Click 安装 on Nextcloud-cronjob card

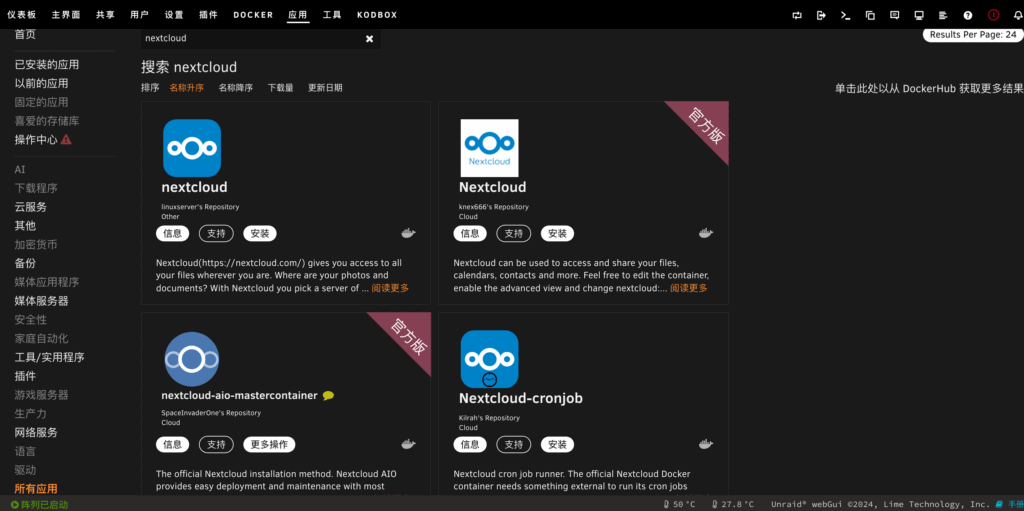(x=557, y=445)
